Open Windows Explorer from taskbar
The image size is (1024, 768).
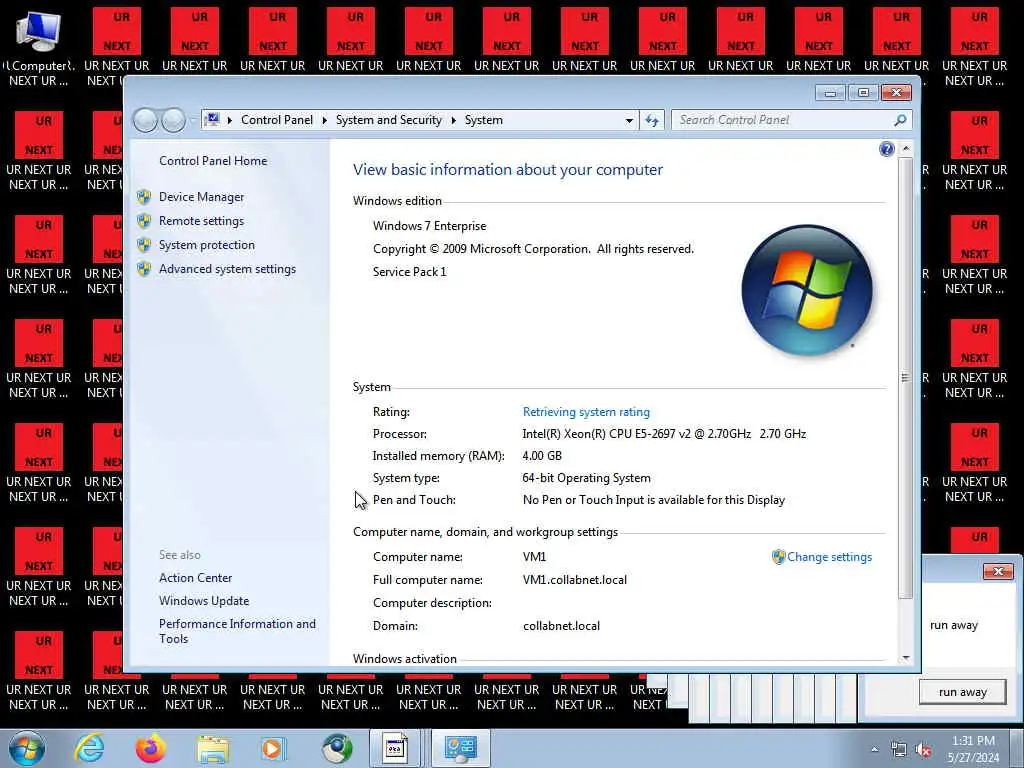click(x=213, y=748)
